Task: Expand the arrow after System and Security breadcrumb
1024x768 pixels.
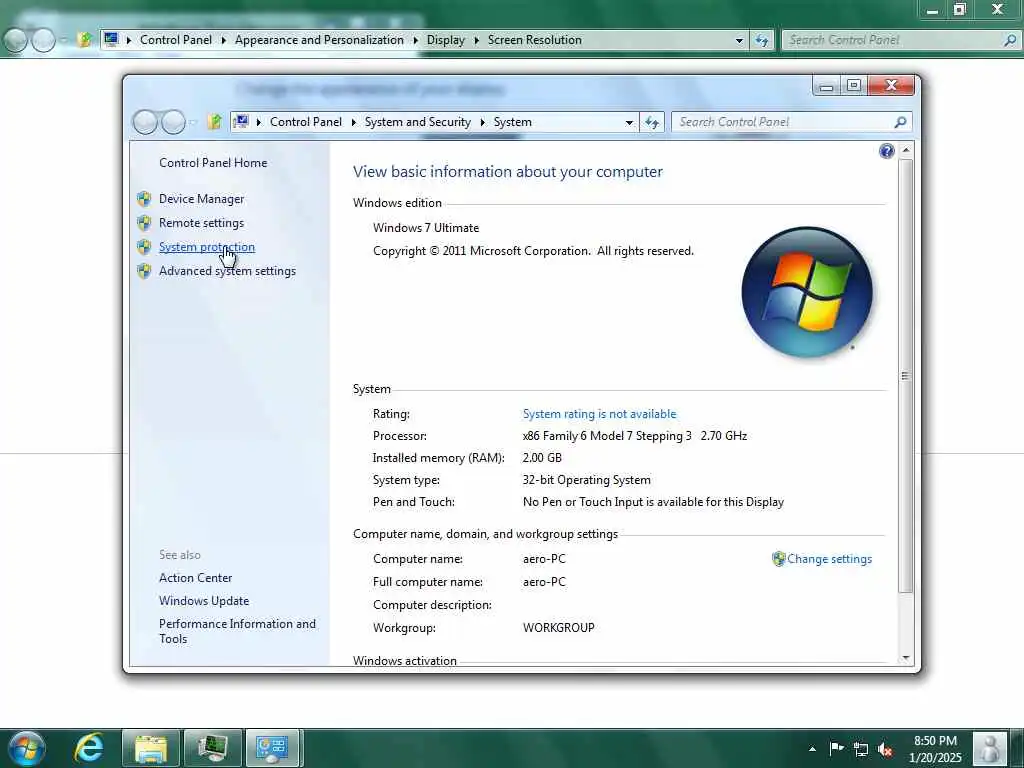Action: pos(483,122)
